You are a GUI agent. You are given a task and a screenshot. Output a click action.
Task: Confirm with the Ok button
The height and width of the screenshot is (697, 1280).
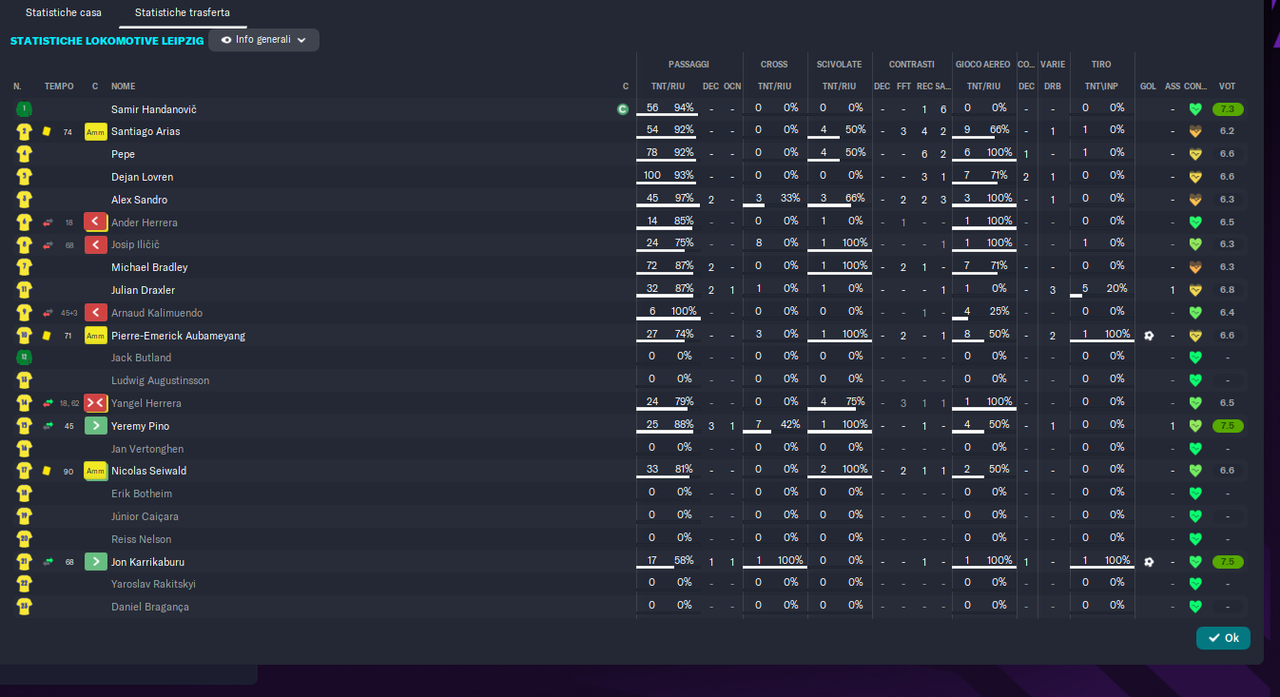point(1223,638)
